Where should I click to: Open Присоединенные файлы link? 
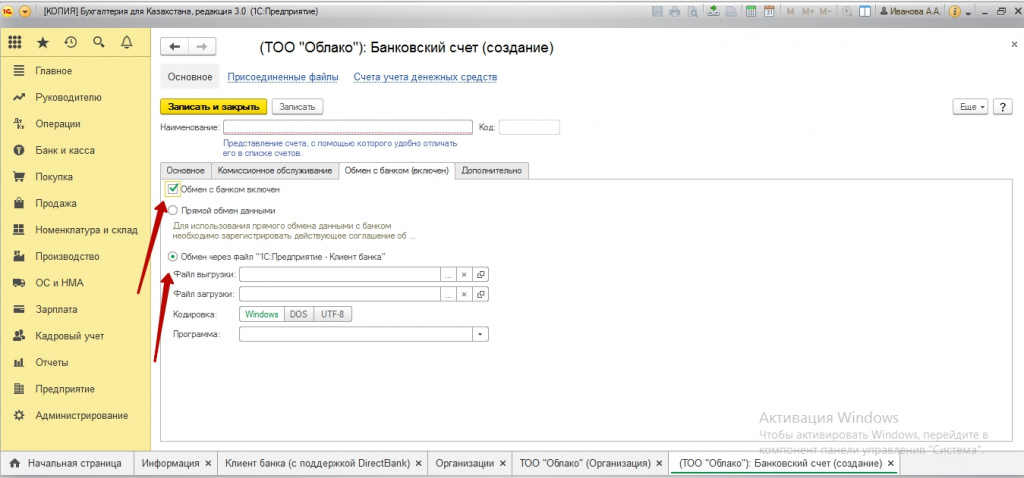pyautogui.click(x=283, y=77)
